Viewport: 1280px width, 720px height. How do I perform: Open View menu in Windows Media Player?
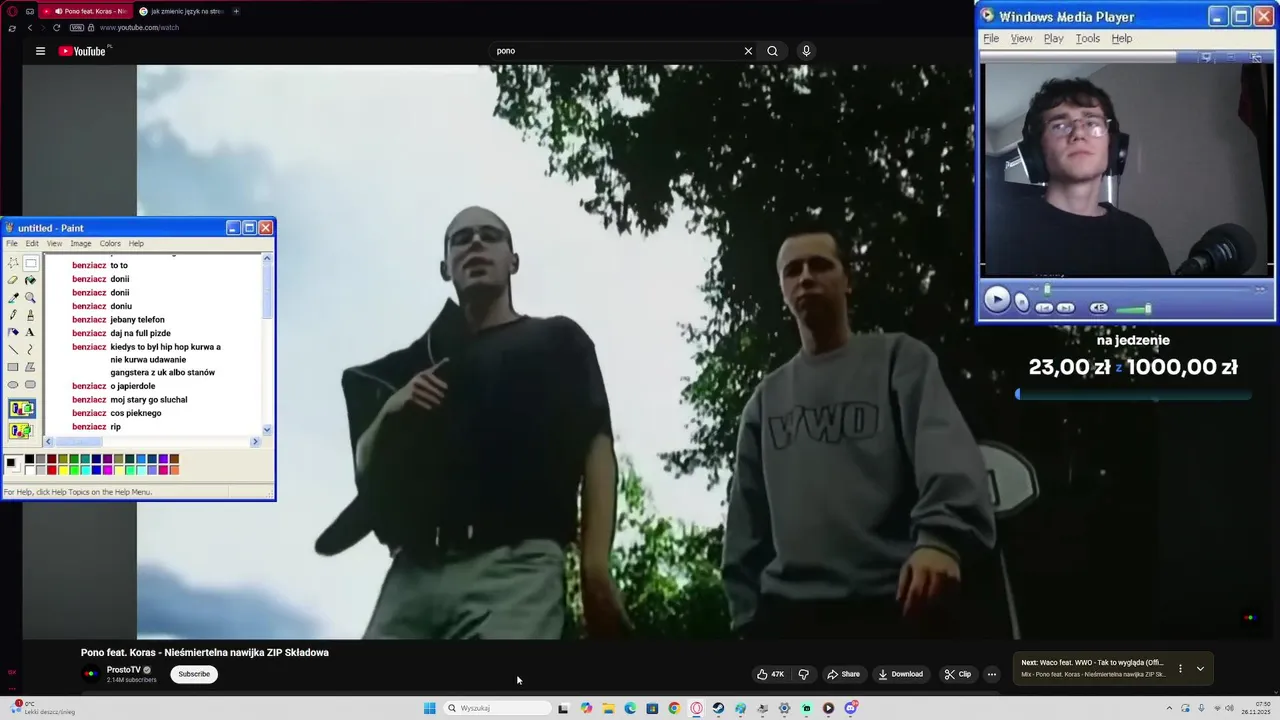[x=1022, y=38]
